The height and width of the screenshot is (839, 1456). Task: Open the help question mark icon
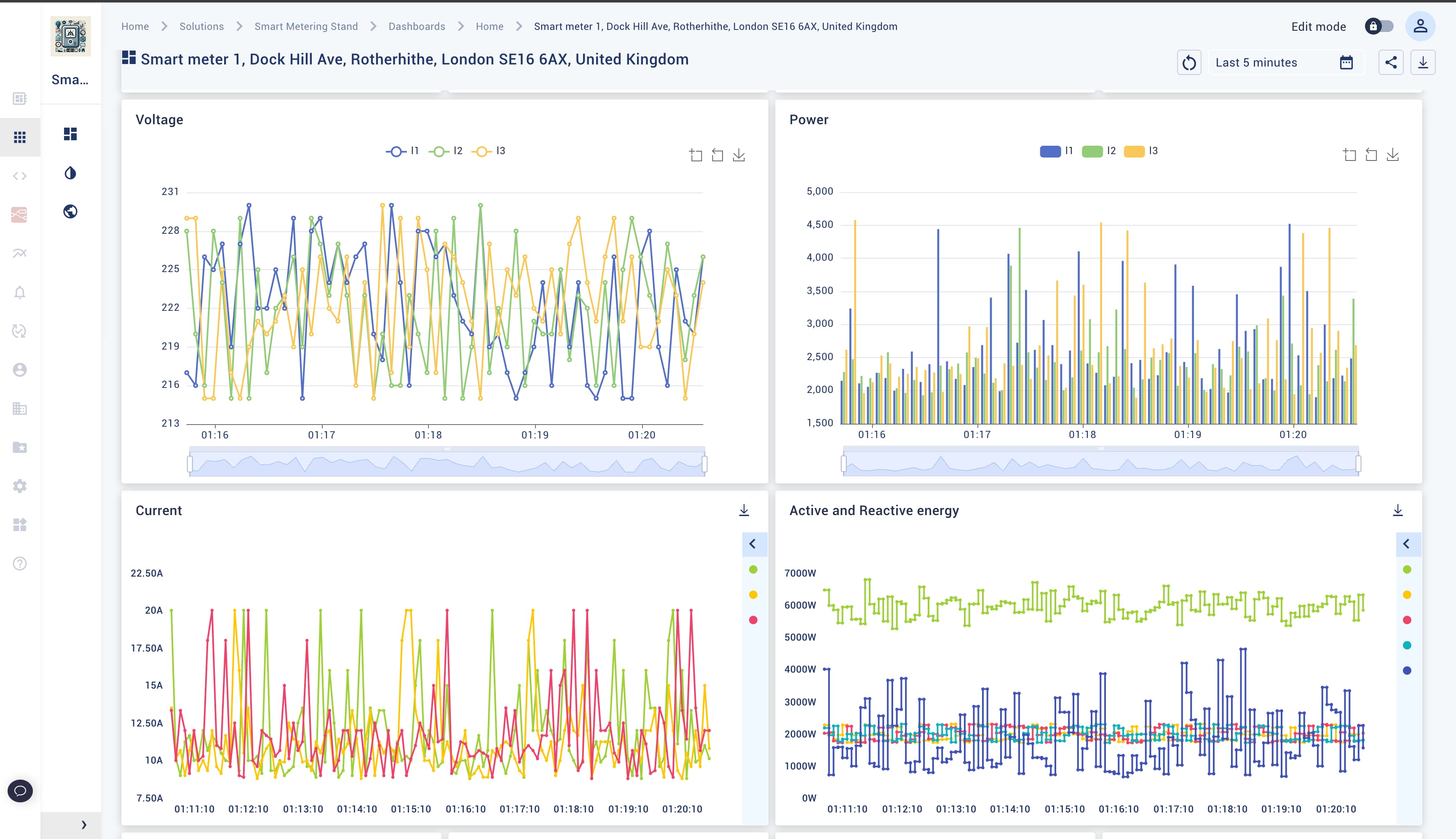[x=20, y=563]
